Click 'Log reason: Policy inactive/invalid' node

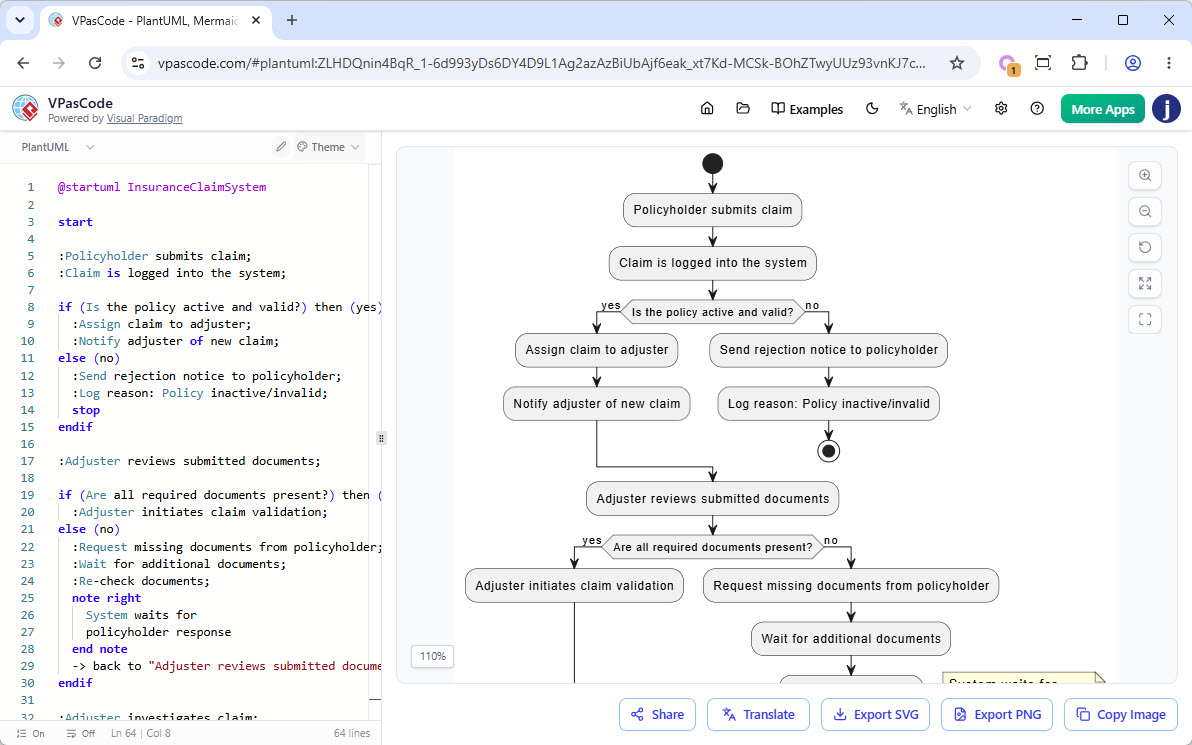(829, 404)
